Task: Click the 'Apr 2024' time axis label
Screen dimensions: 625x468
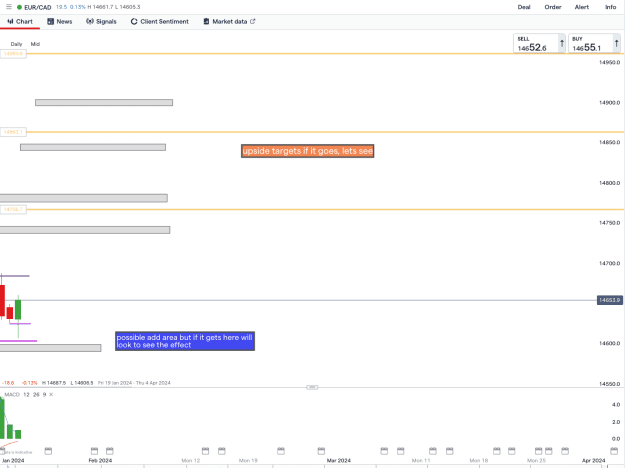Action: (594, 460)
